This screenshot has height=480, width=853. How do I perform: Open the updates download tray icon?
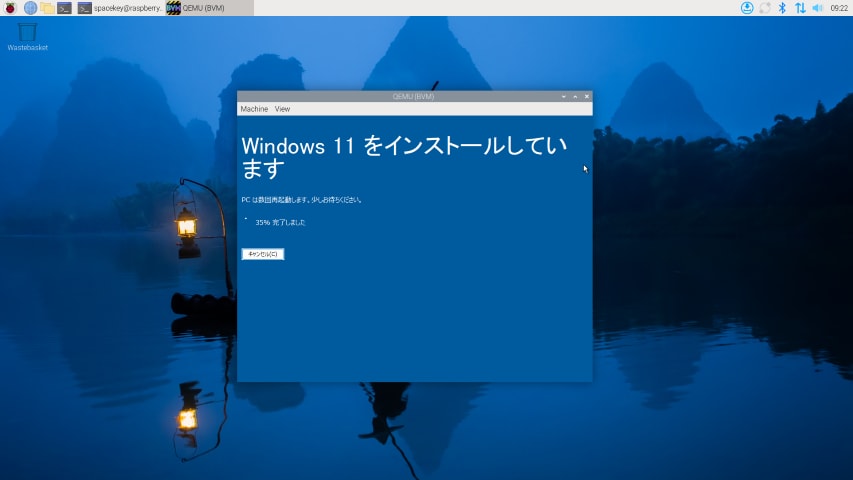tap(747, 8)
